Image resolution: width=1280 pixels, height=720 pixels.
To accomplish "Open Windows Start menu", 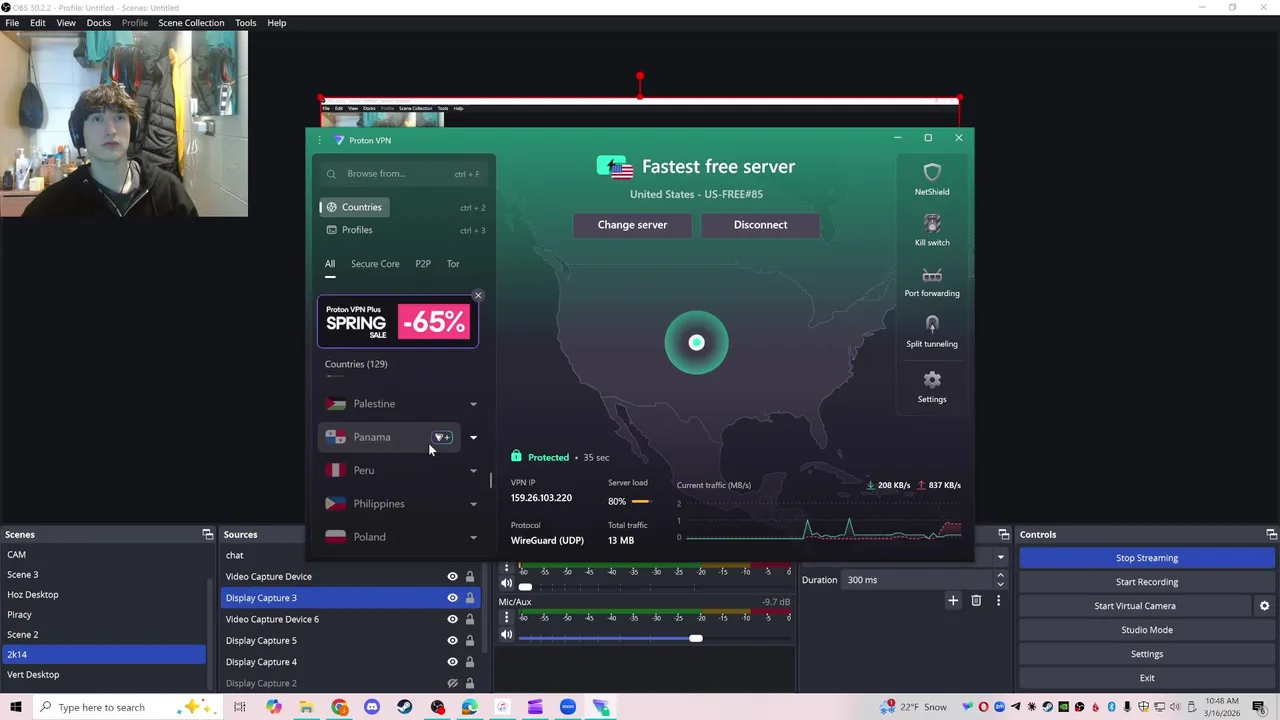I will pyautogui.click(x=16, y=707).
